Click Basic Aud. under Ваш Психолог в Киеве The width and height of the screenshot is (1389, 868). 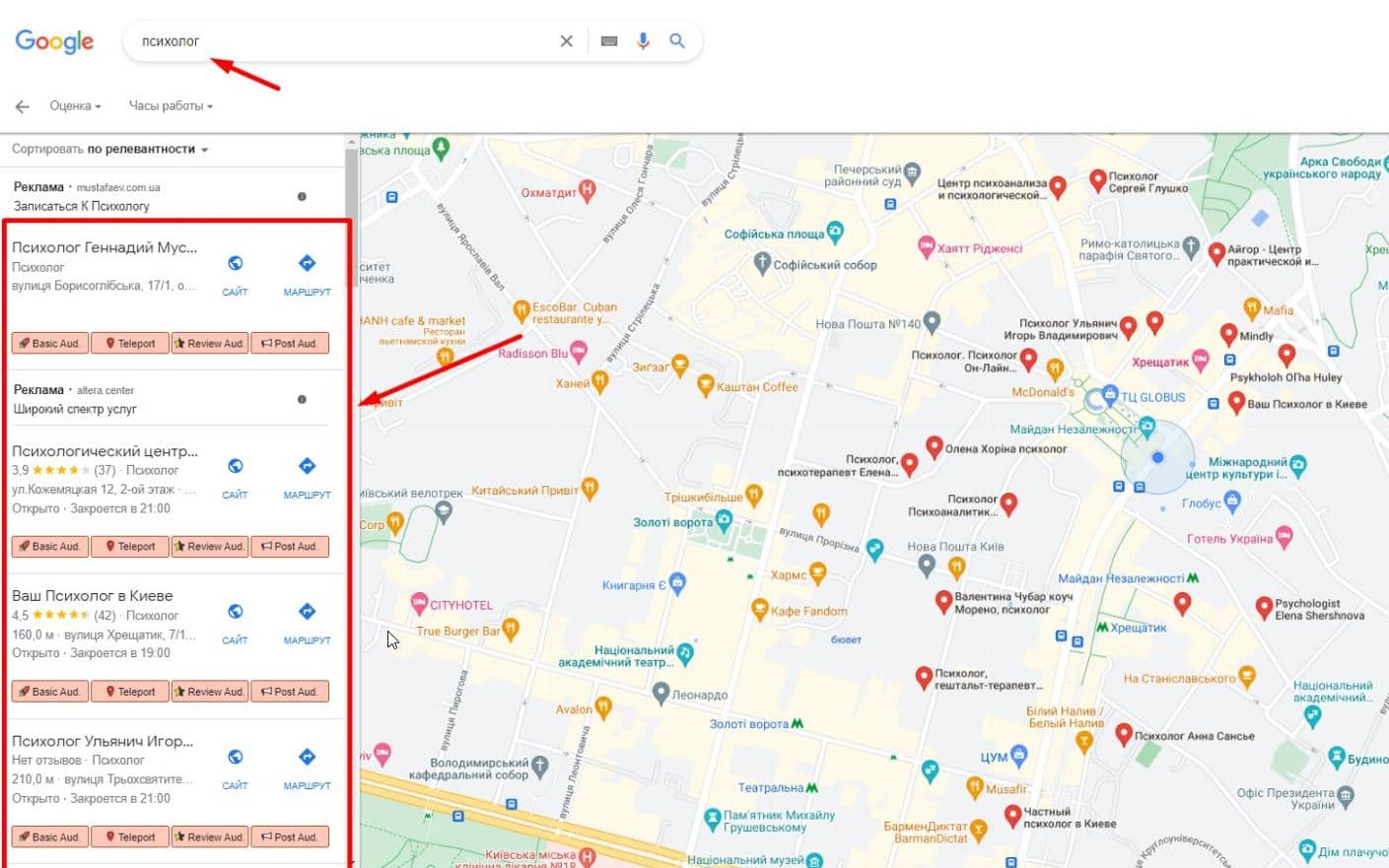(50, 692)
